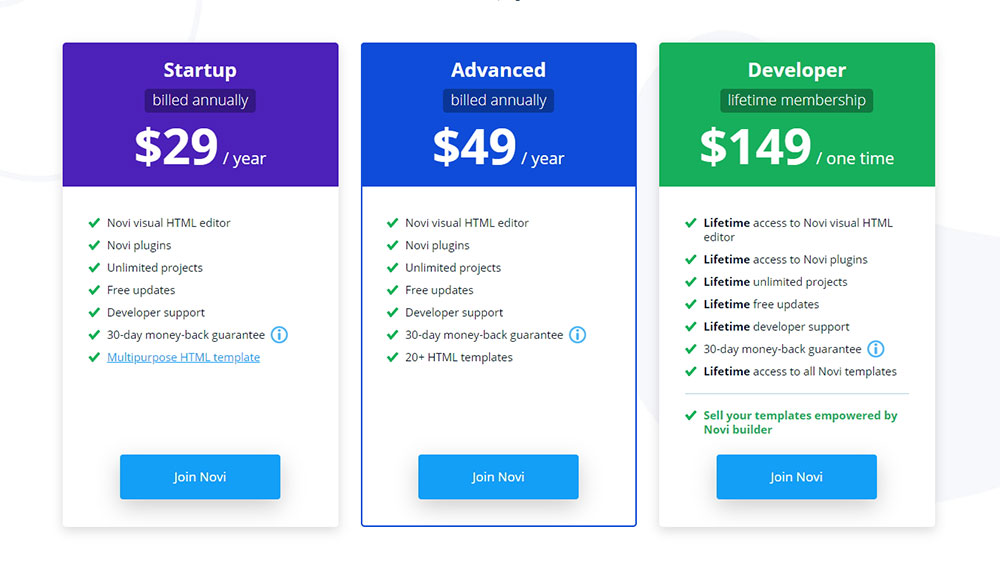Screen dimensions: 1000x562
Task: Click 'Sell your templates empowered by Novi builder'
Action: (800, 422)
